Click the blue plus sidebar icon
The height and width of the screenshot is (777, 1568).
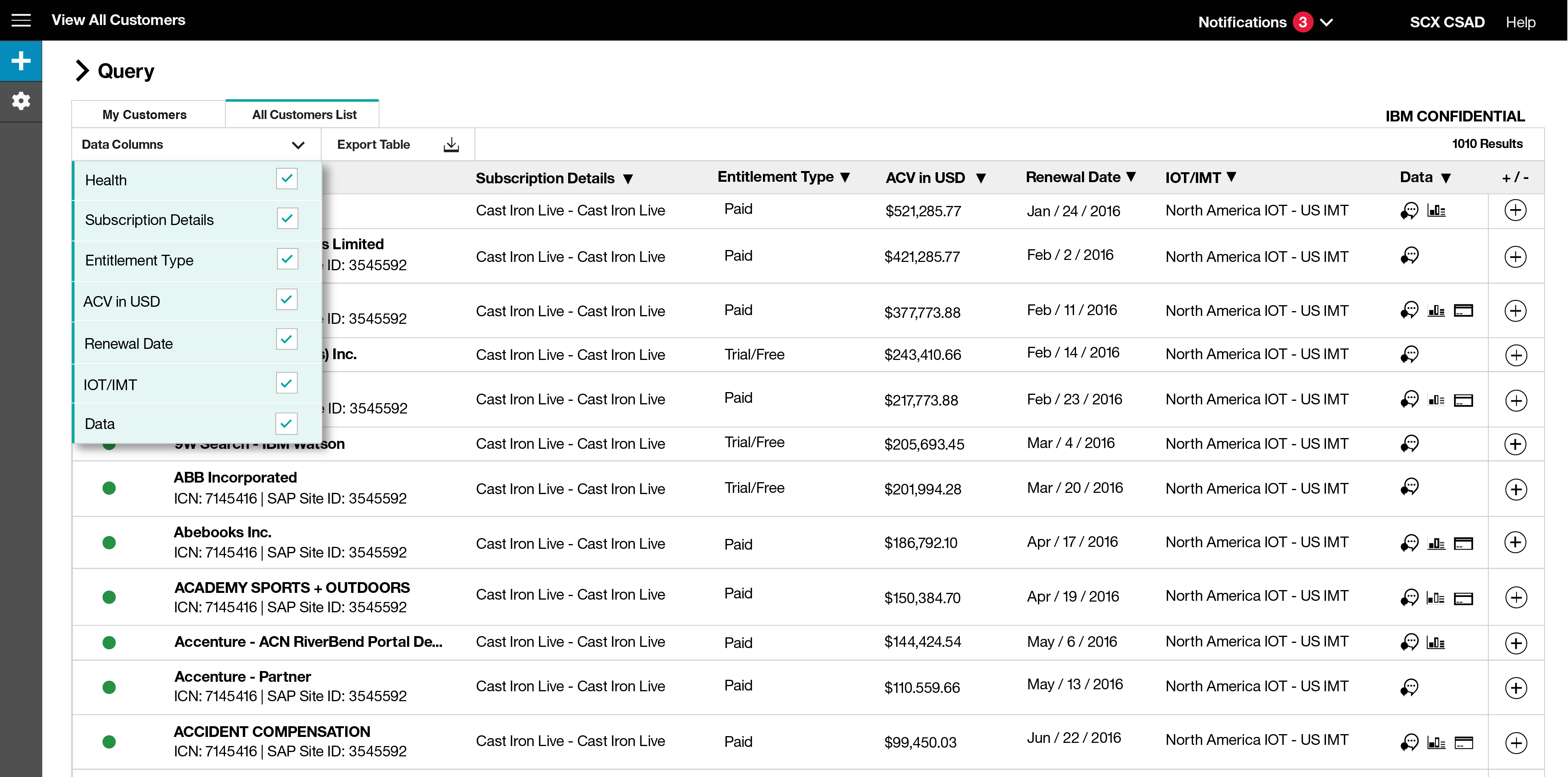(21, 61)
